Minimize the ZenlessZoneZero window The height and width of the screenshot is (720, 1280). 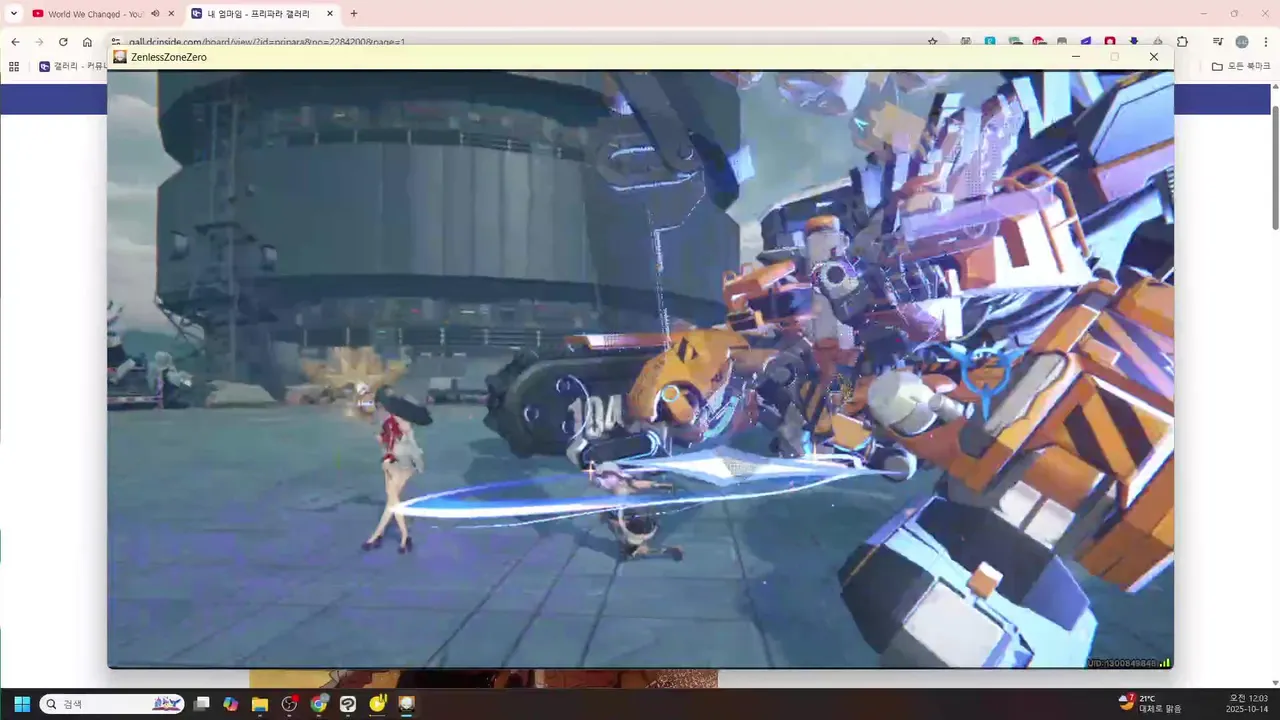coord(1076,57)
